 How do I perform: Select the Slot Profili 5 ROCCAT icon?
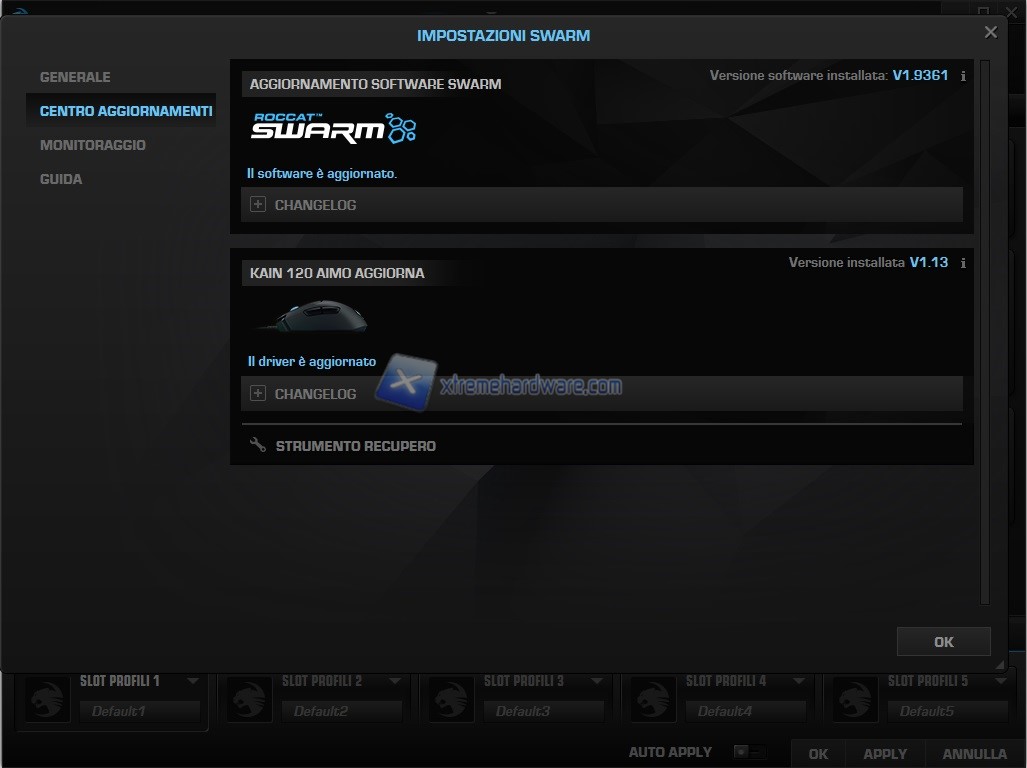853,700
